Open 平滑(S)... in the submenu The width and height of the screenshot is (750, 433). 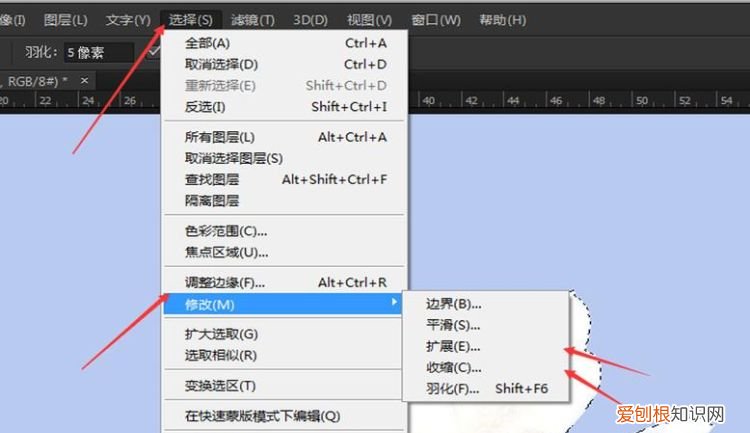[486, 325]
